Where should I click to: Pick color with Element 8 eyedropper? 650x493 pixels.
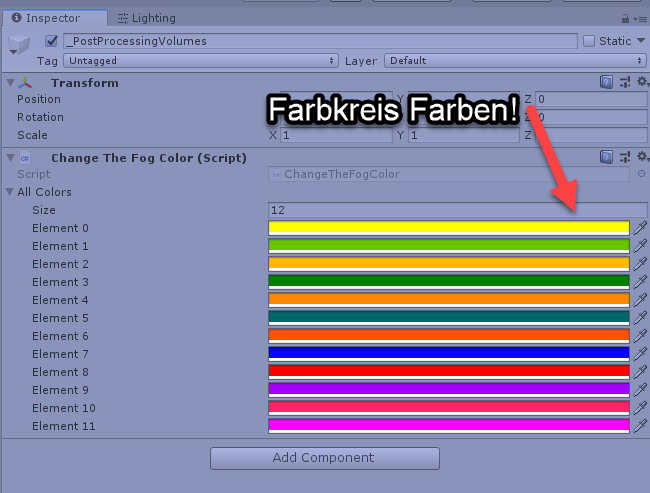(x=640, y=372)
